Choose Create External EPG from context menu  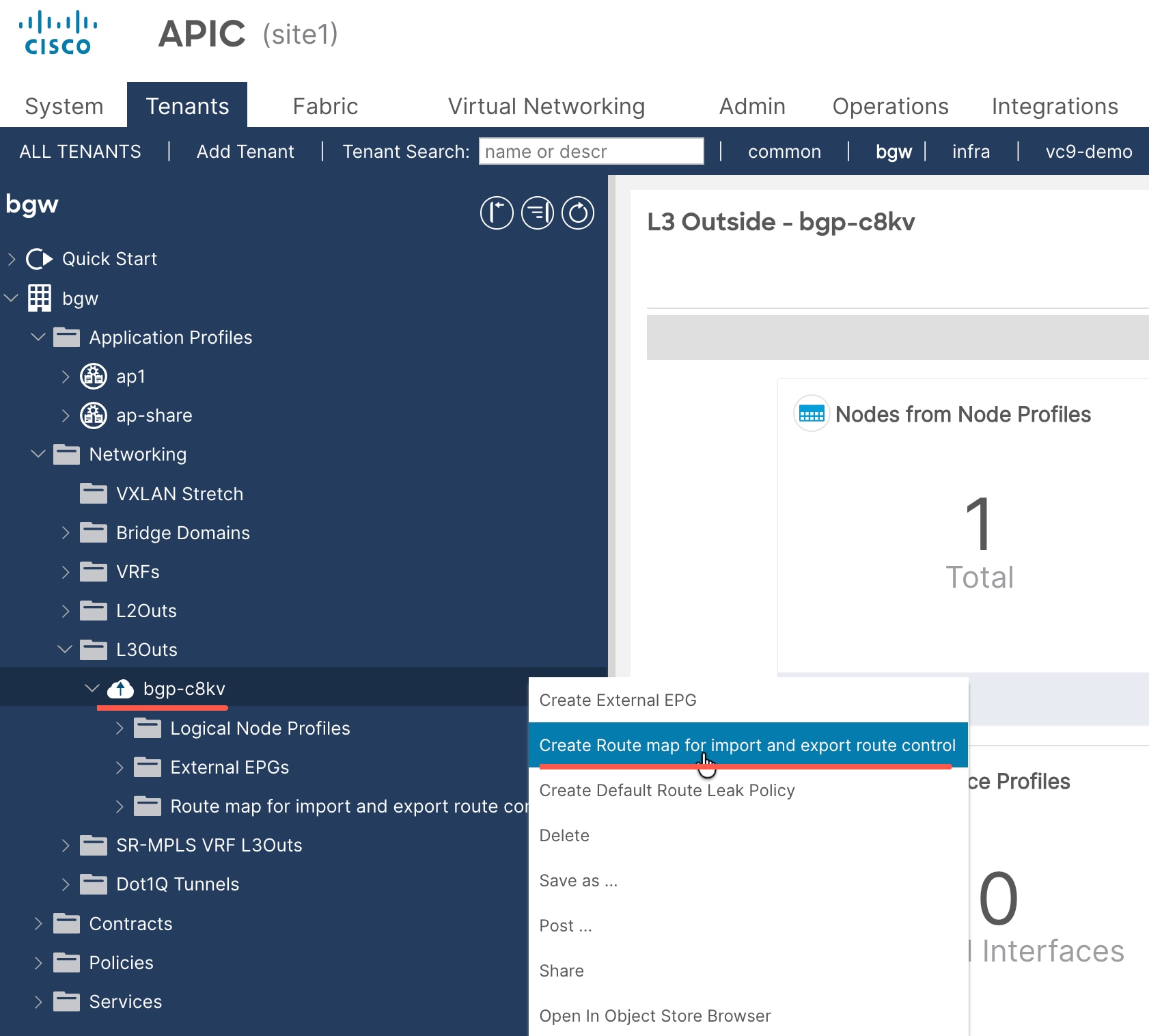tap(748, 700)
